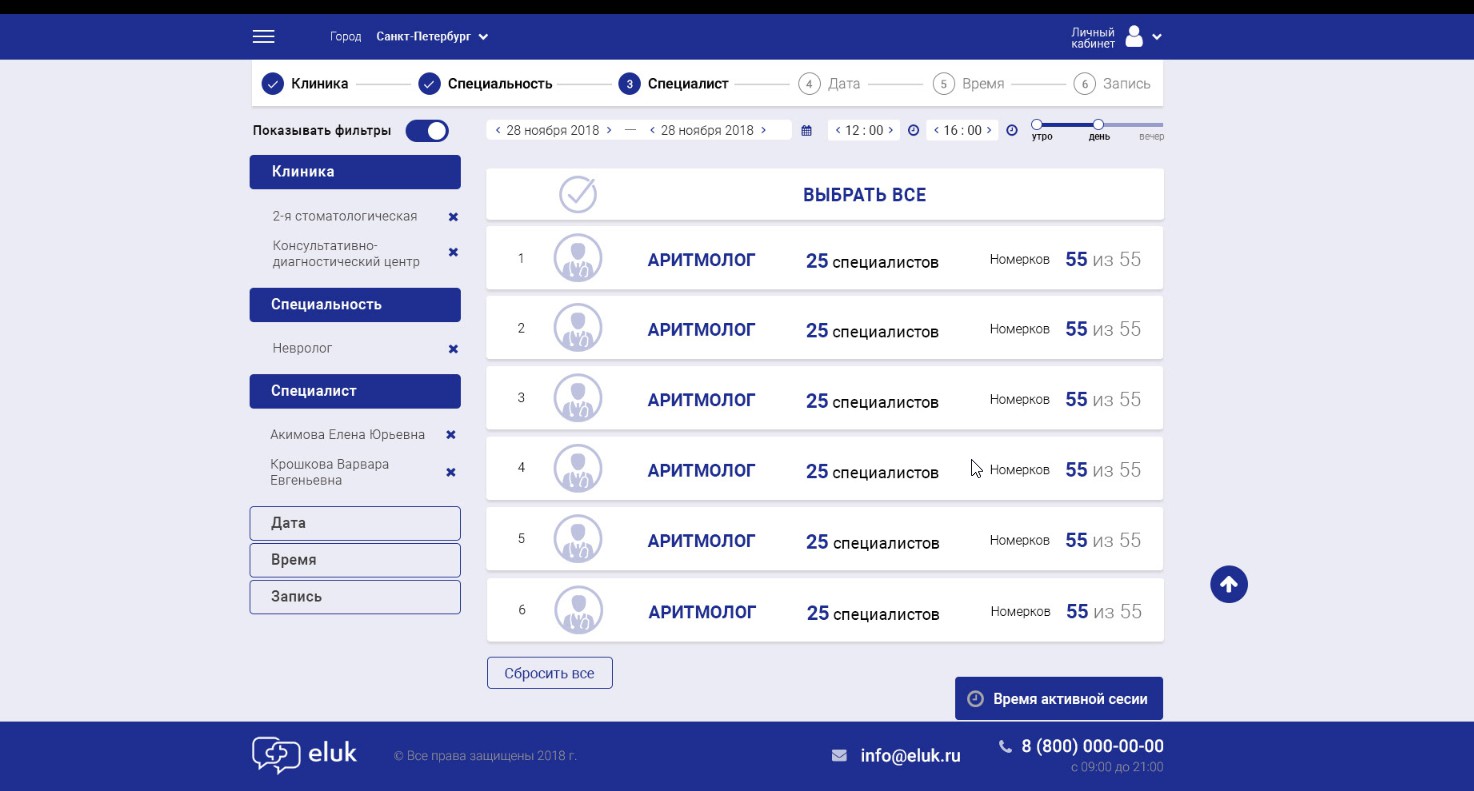This screenshot has height=791, width=1474.
Task: Remove the 2-я стоматологическая filter
Action: point(453,217)
